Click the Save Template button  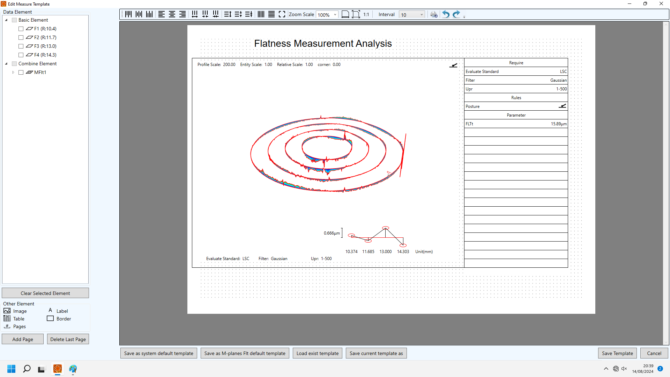pos(617,353)
